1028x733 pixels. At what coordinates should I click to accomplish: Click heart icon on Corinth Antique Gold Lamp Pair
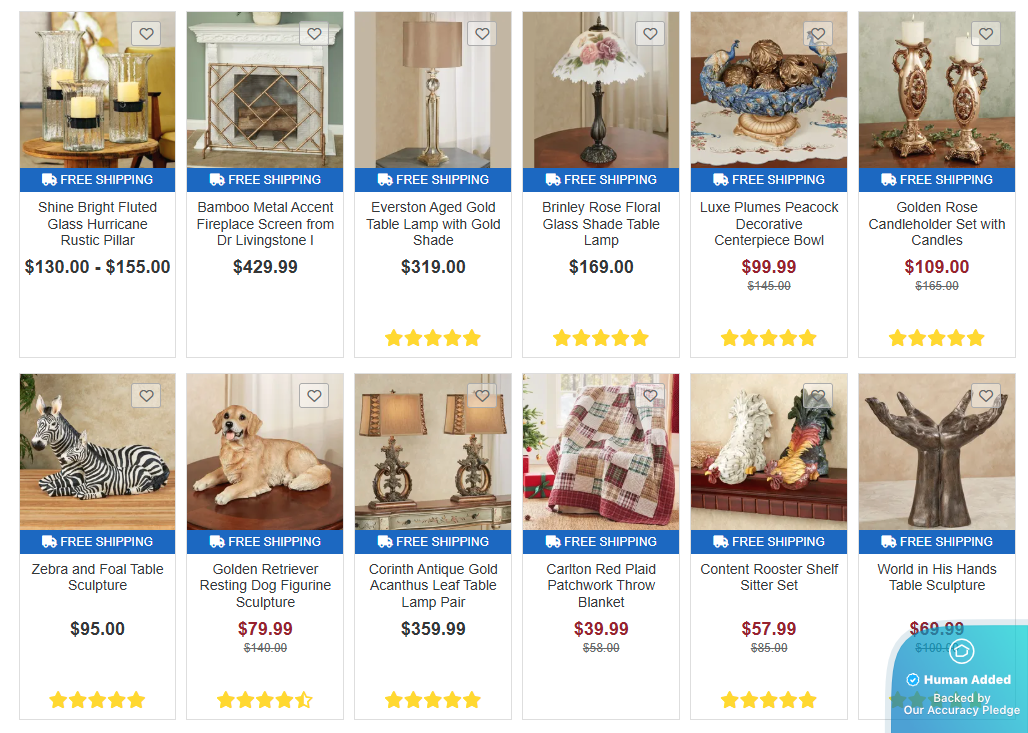482,395
